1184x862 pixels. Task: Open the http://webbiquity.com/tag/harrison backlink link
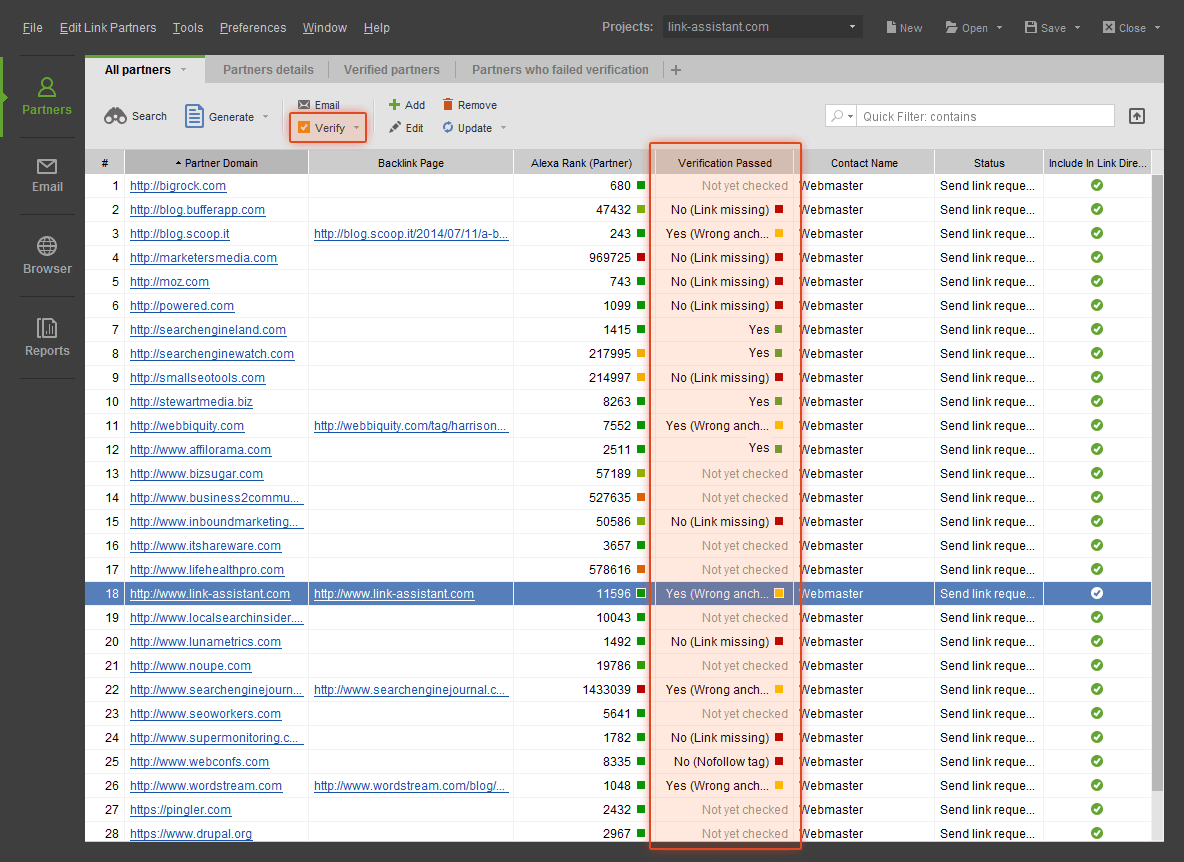click(x=411, y=426)
